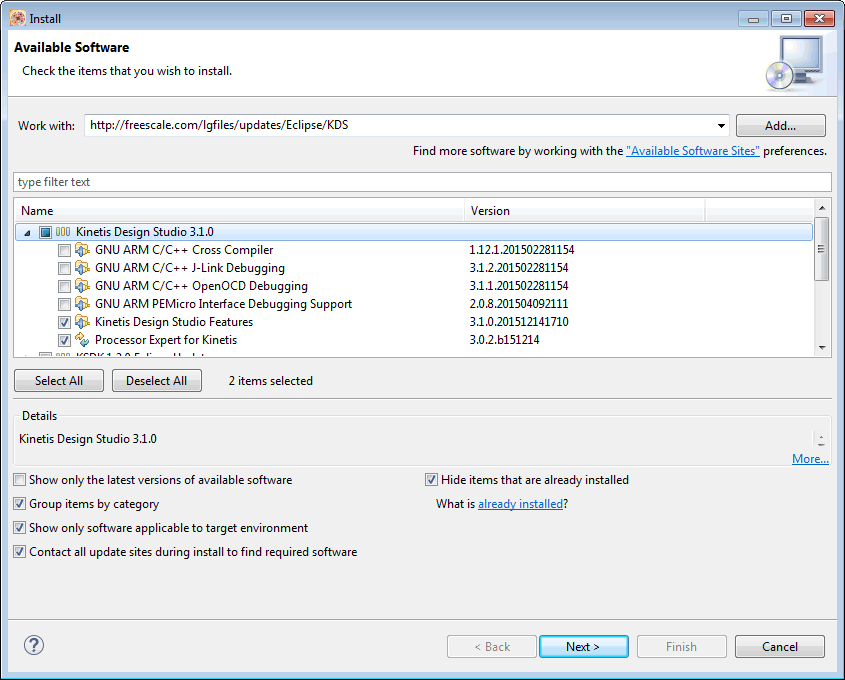845x680 pixels.
Task: Check the GNU ARM C/C++ Cross Compiler checkbox
Action: click(64, 250)
